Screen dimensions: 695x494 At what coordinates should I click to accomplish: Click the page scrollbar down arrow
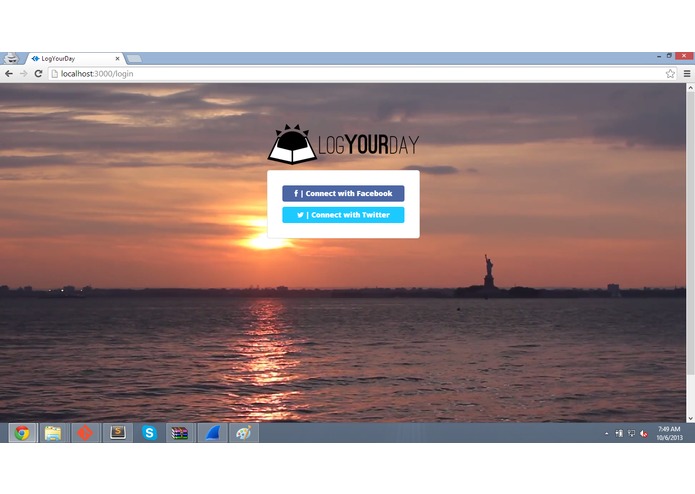coord(691,418)
